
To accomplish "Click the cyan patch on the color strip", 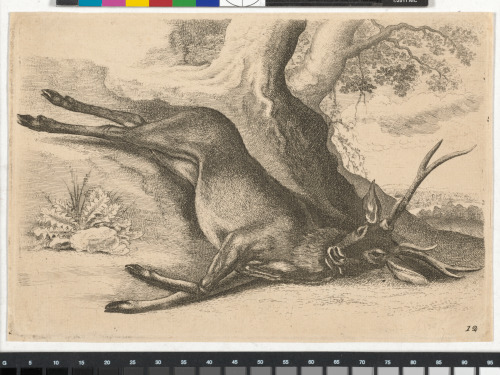I will pos(90,3).
